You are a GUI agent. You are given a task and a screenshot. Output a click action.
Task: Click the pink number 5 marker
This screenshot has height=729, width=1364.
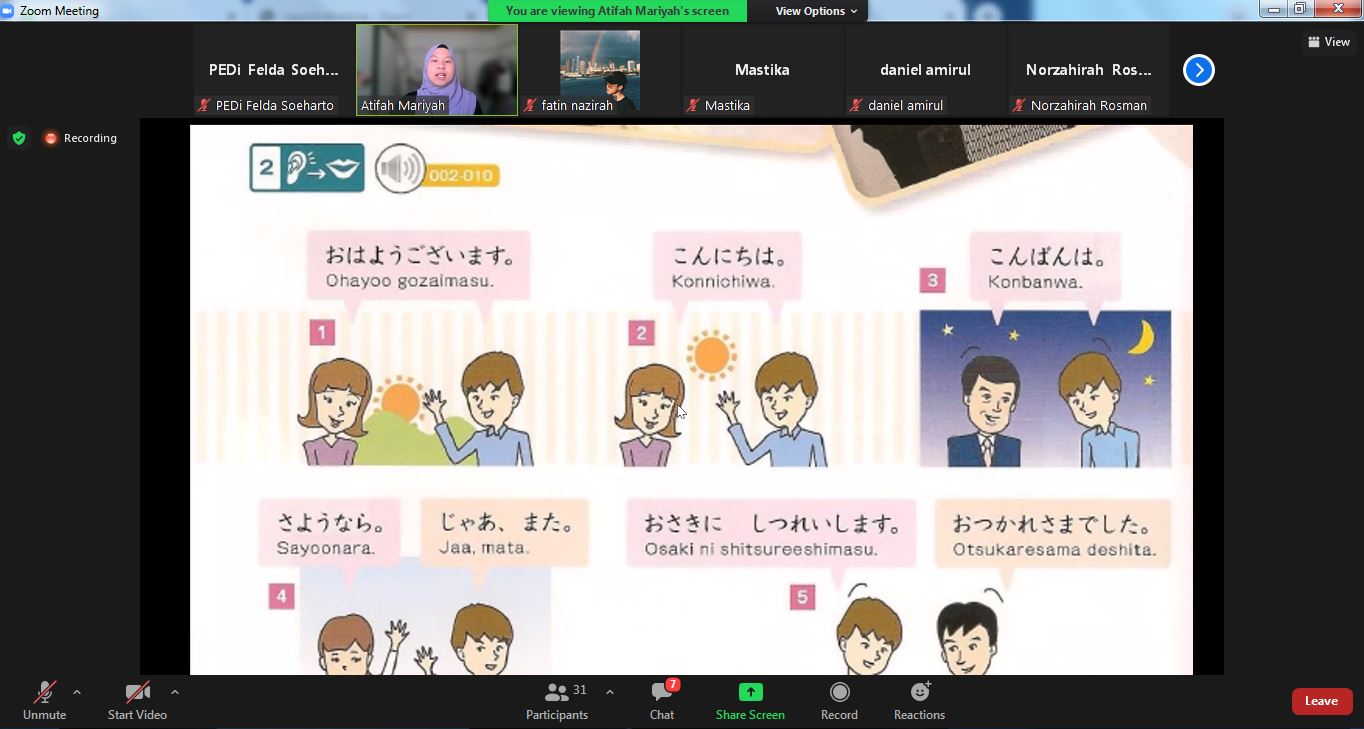(802, 597)
